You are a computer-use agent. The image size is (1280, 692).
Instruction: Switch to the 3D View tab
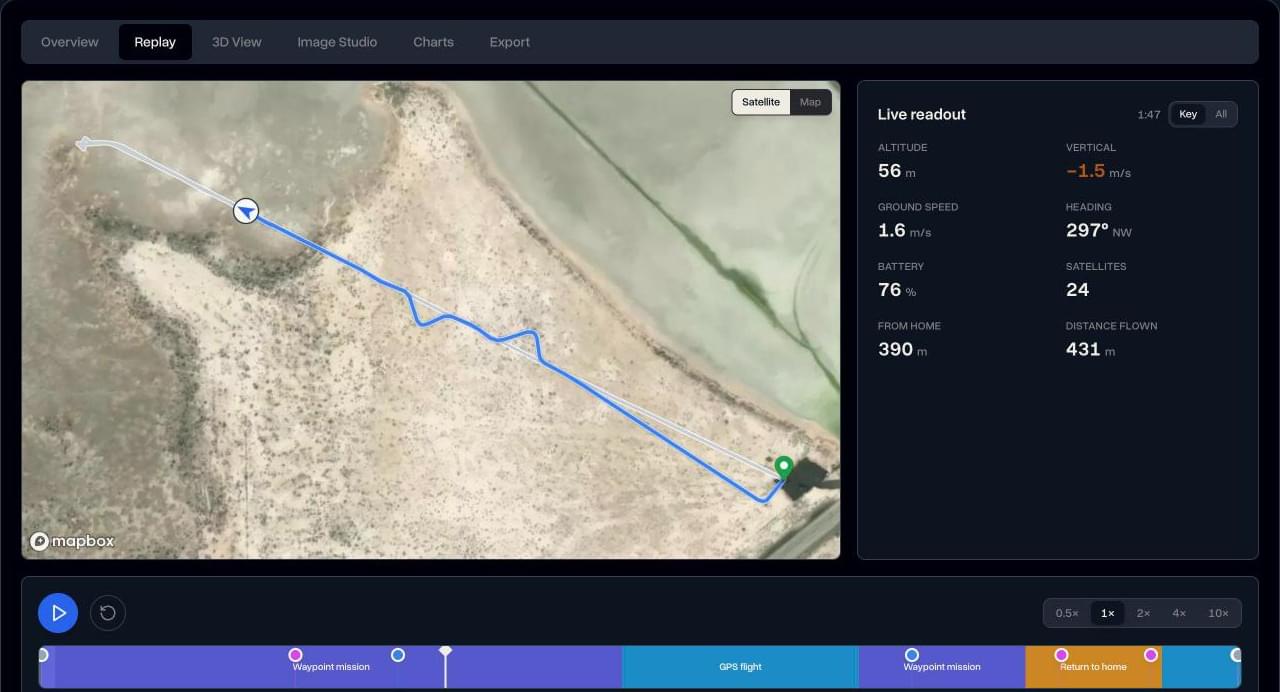click(x=237, y=42)
